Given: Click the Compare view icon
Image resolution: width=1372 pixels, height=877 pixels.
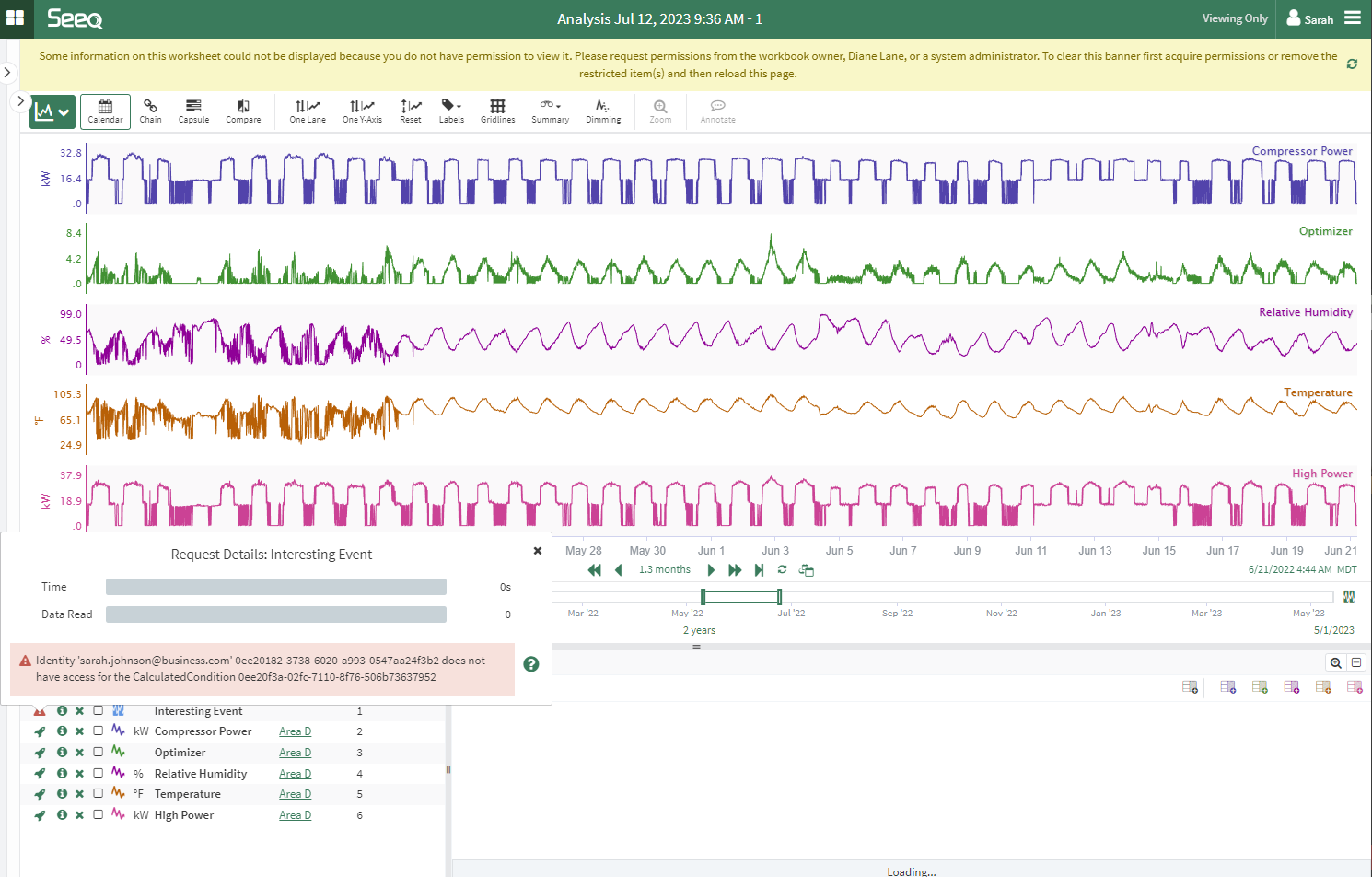Looking at the screenshot, I should tap(243, 111).
